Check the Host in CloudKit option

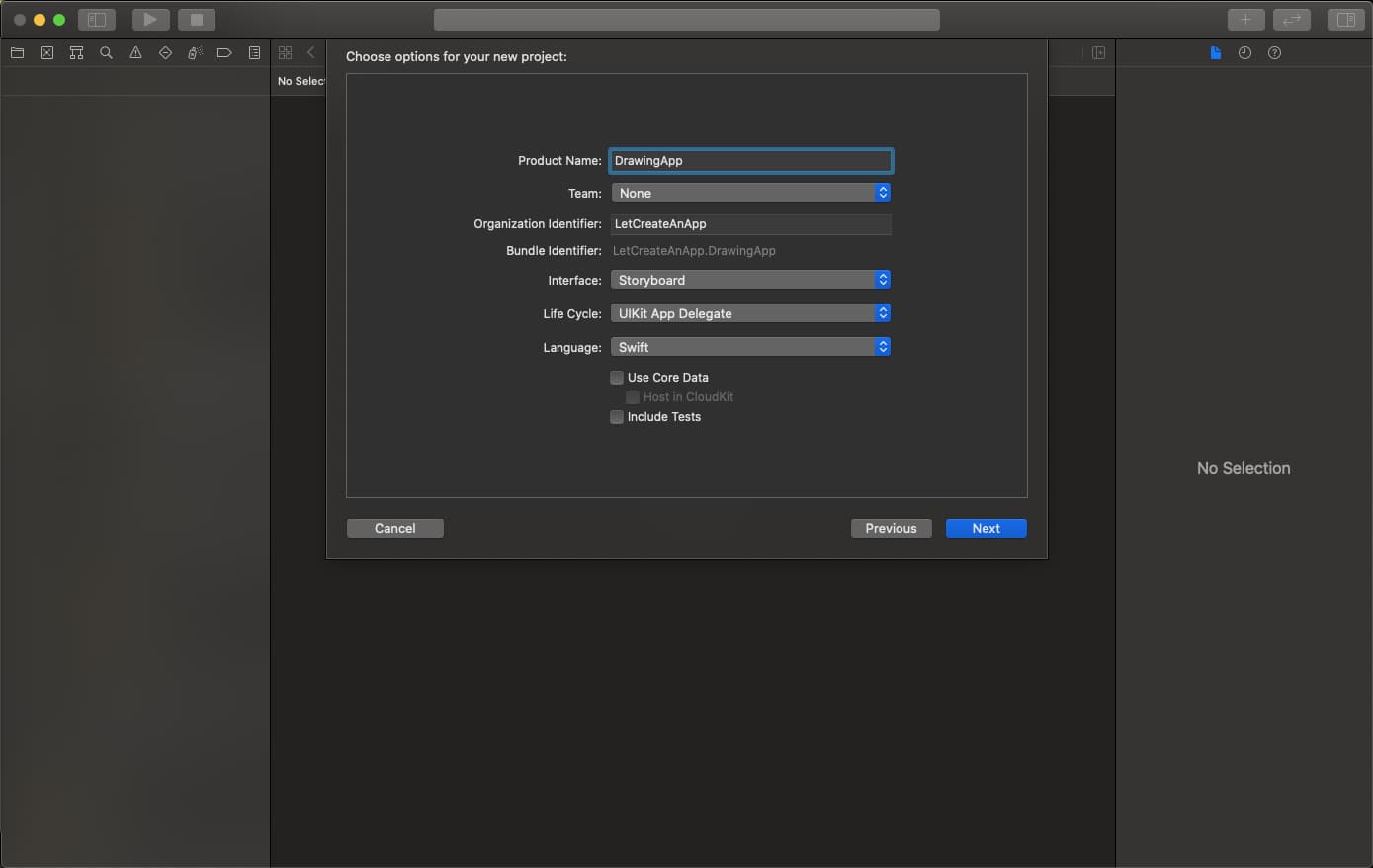(x=632, y=396)
